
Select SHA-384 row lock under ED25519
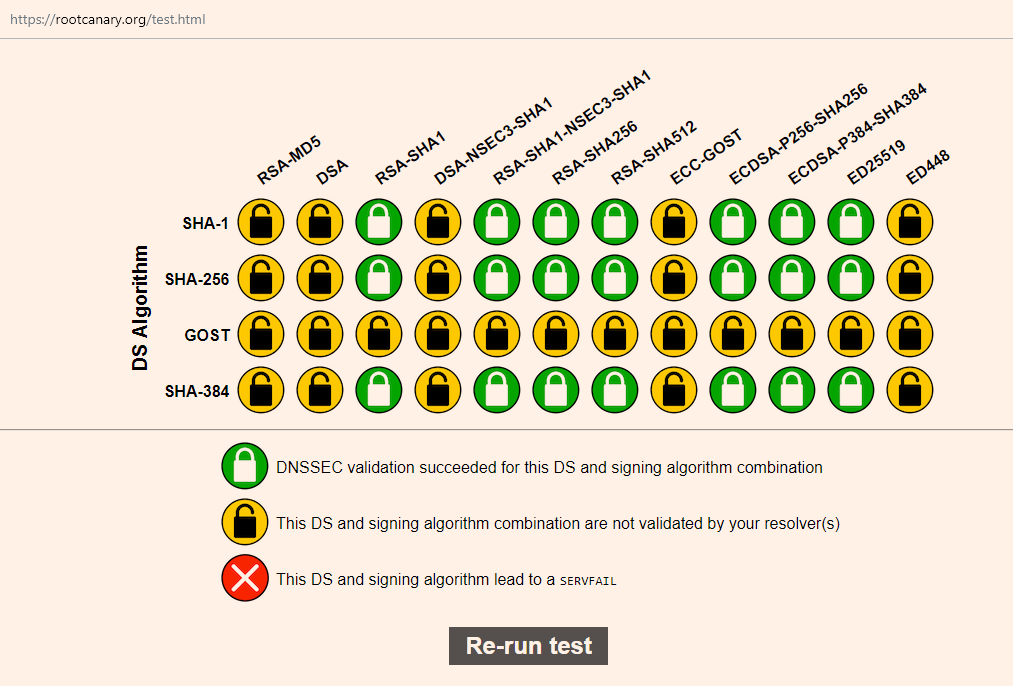click(x=851, y=390)
